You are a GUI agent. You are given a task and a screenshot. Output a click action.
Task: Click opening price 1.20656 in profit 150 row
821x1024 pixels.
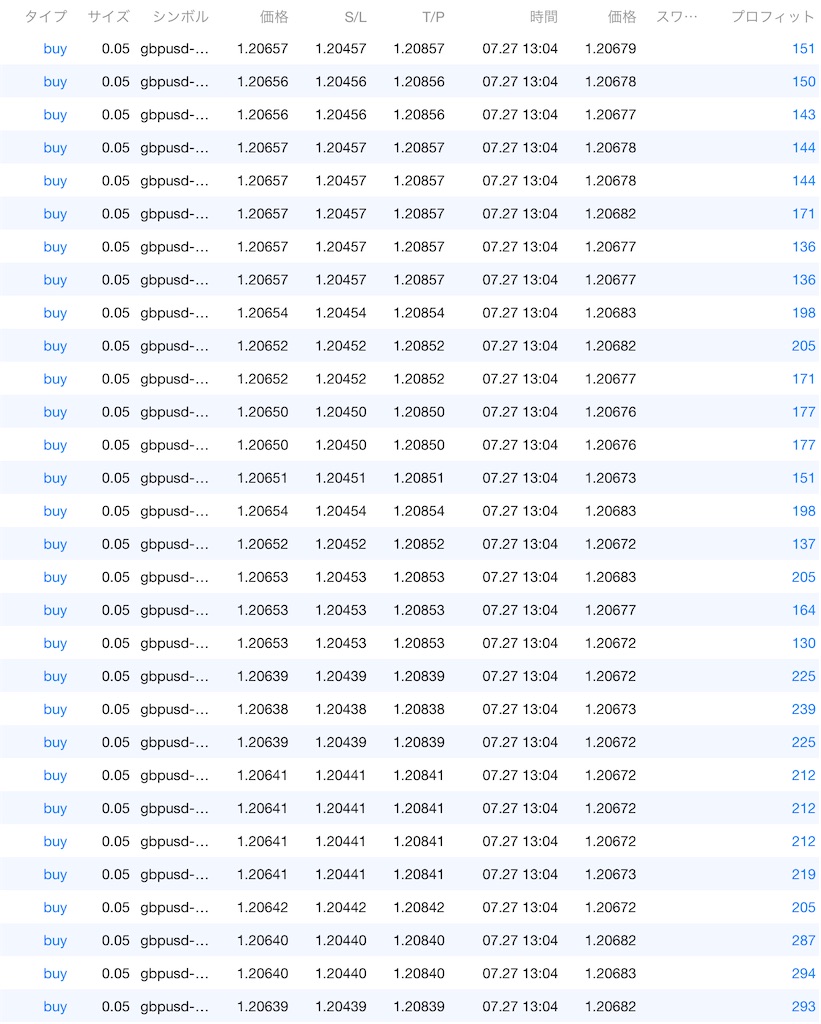[263, 82]
